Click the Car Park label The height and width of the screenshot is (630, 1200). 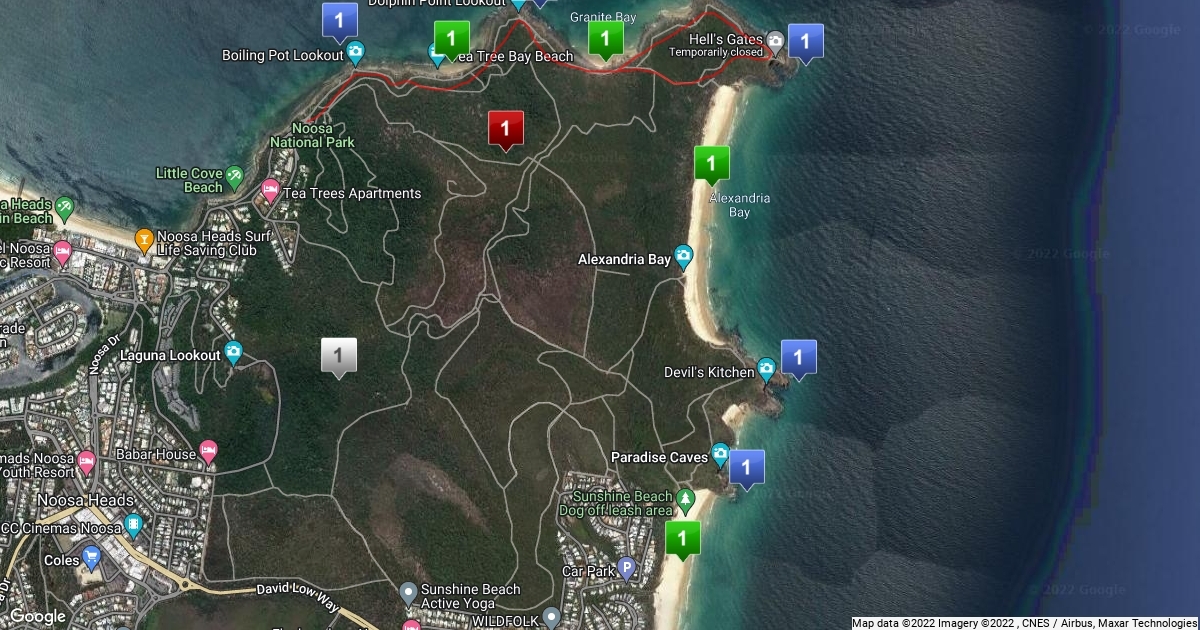(586, 571)
